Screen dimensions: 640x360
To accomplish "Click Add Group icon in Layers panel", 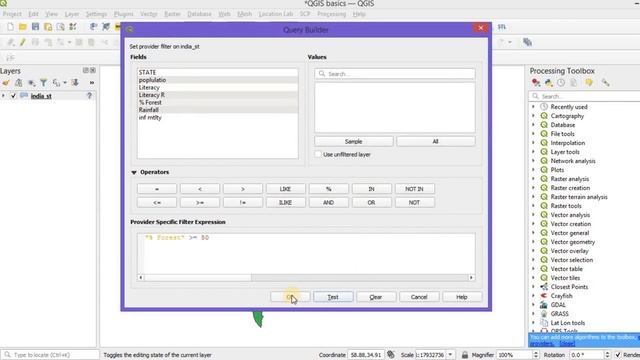I will tap(18, 83).
